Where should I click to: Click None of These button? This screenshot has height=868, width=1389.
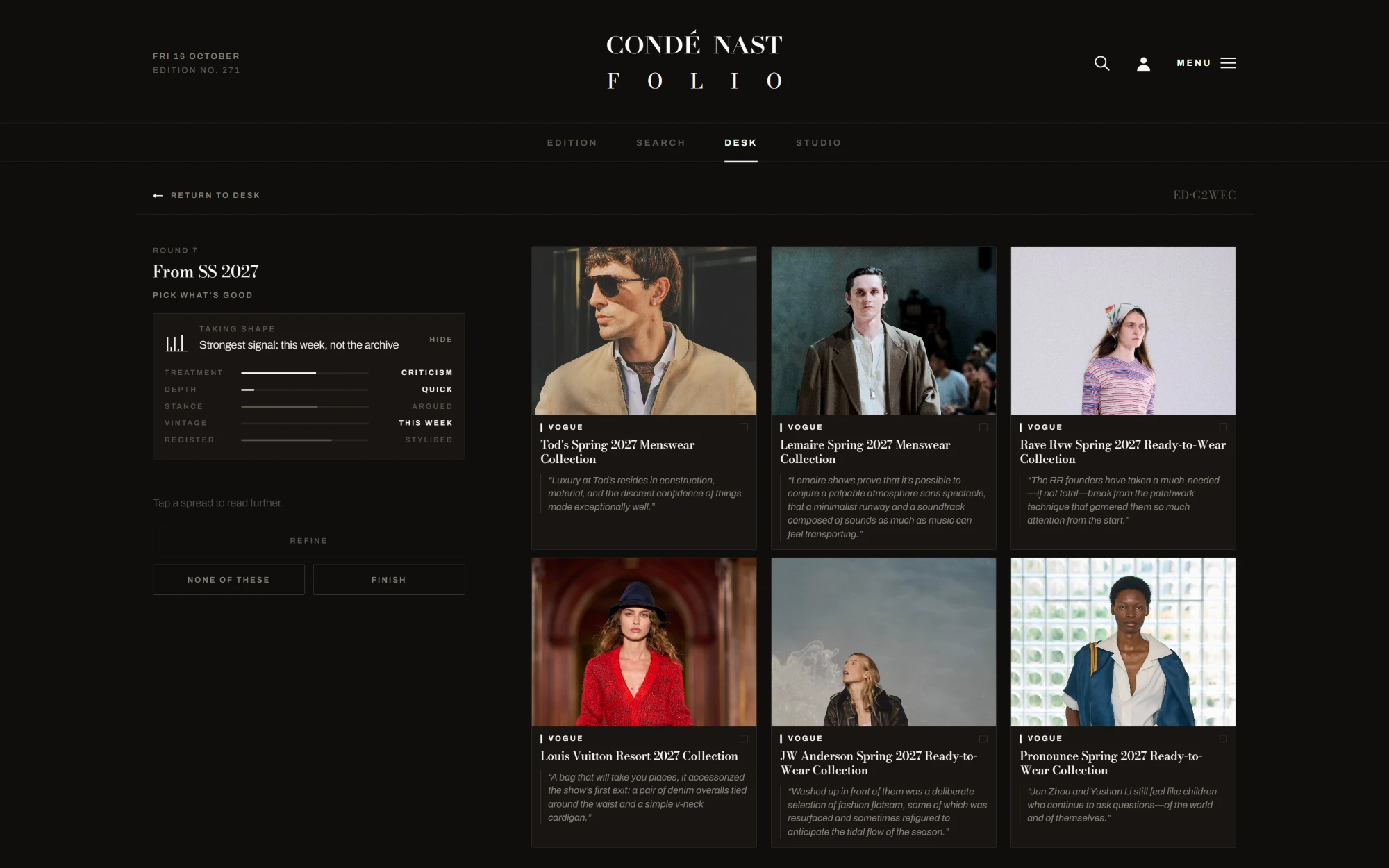coord(228,580)
